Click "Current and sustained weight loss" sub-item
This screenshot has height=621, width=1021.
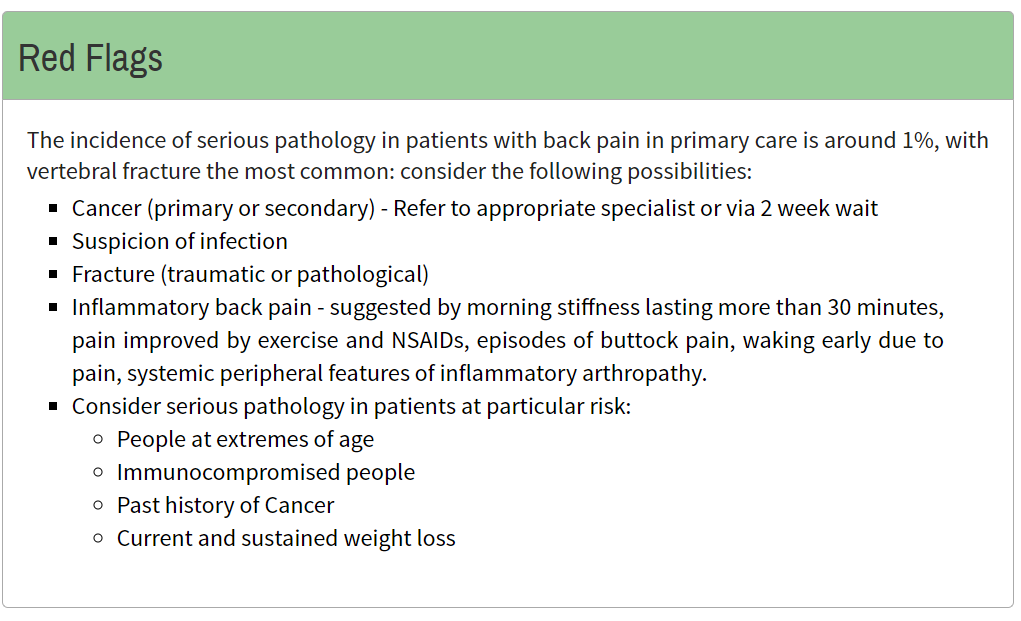point(286,539)
